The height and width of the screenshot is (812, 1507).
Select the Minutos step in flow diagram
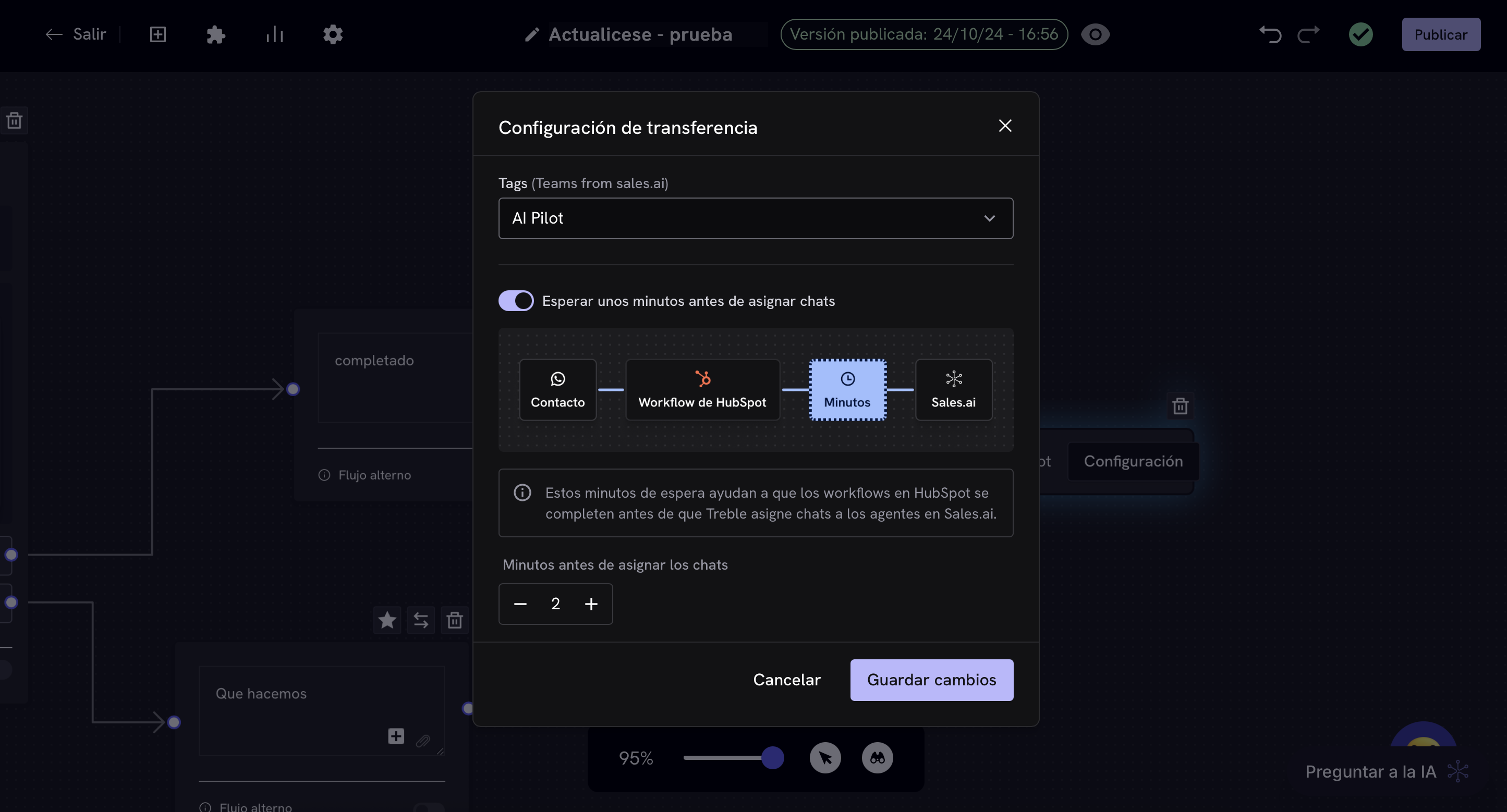(847, 389)
